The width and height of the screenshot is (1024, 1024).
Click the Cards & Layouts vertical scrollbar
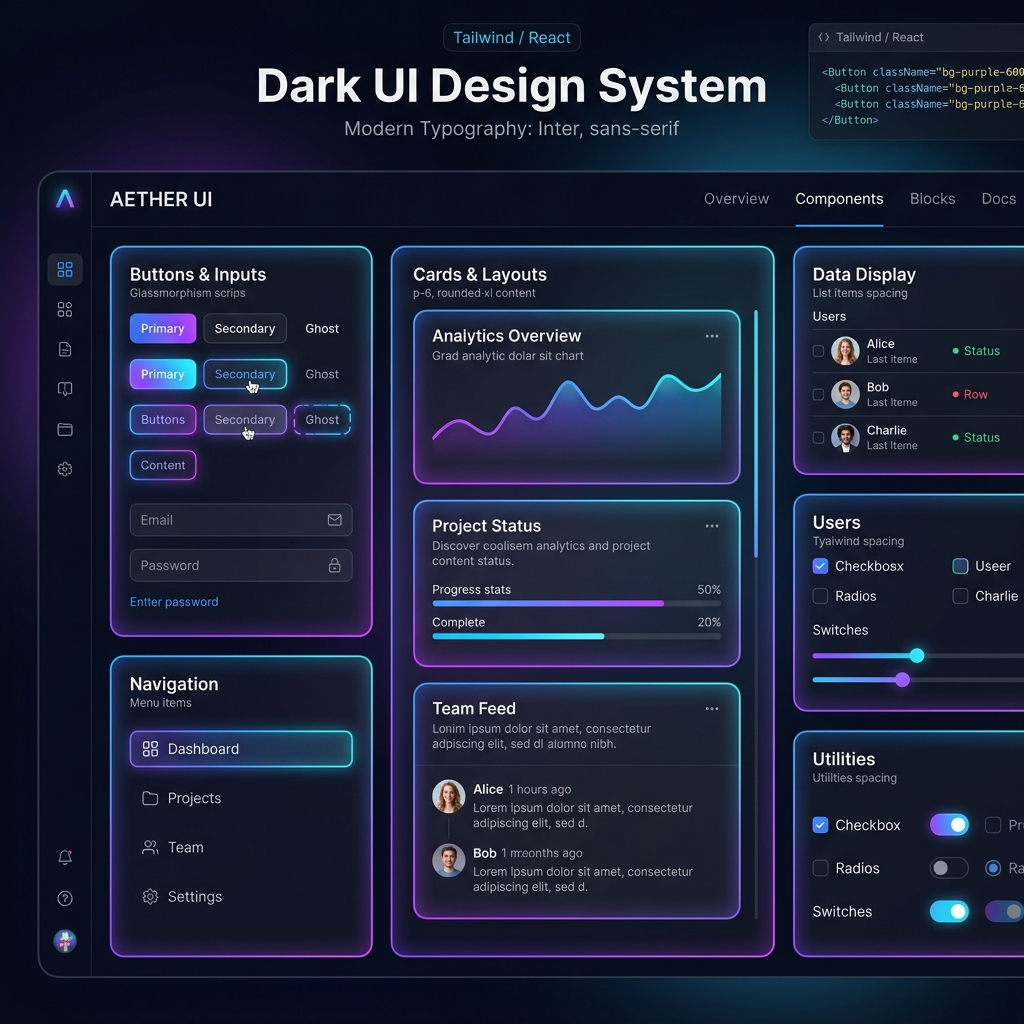[x=756, y=434]
